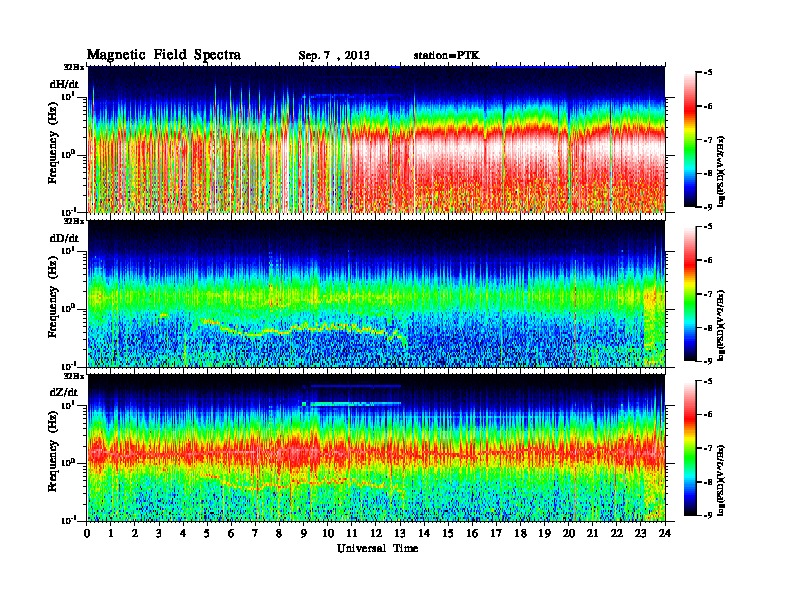This screenshot has width=792, height=612.
Task: Click the '-6' label on dZ/dt color bar
Action: tap(708, 415)
